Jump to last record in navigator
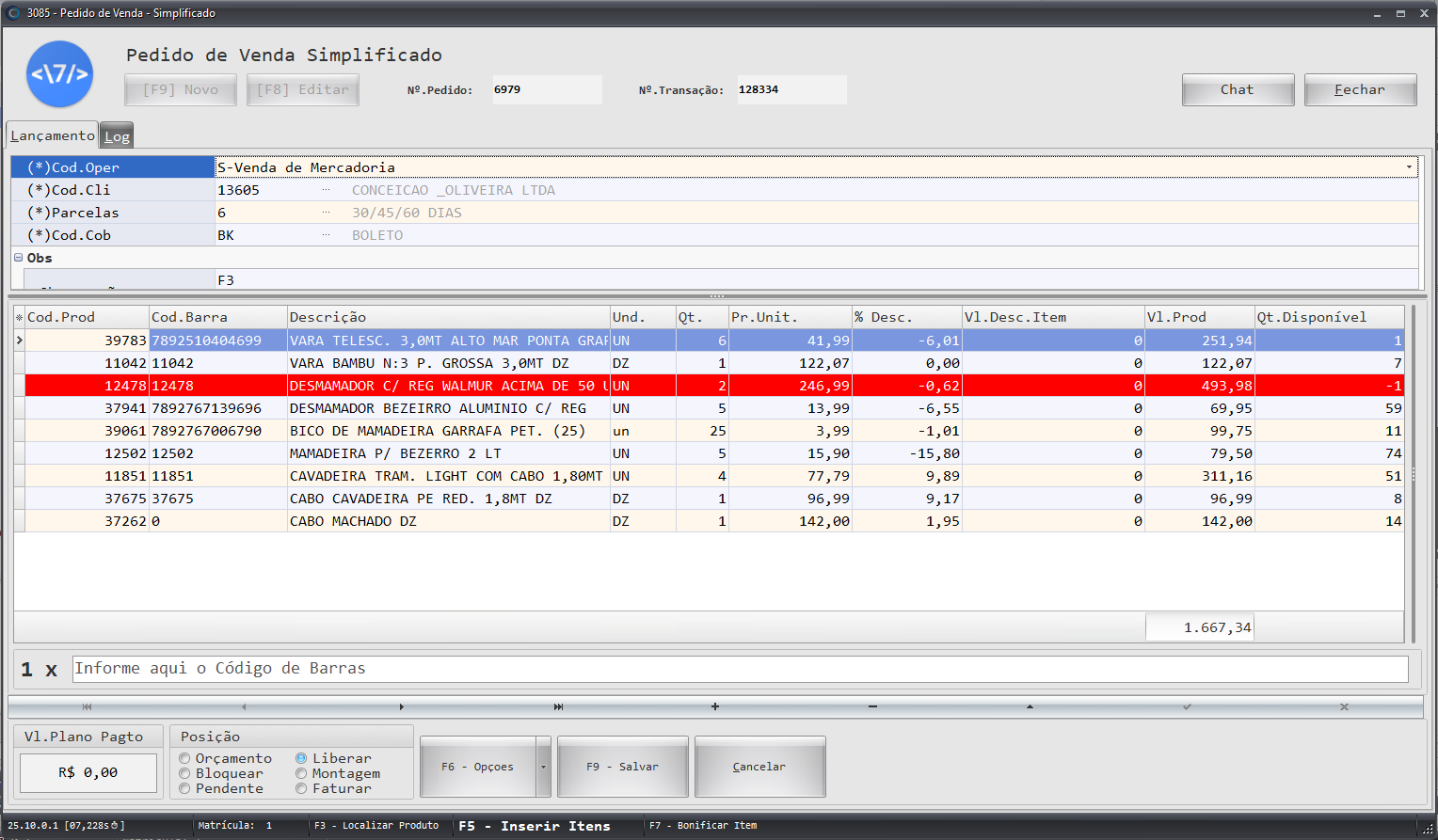This screenshot has height=840, width=1438. pyautogui.click(x=558, y=706)
